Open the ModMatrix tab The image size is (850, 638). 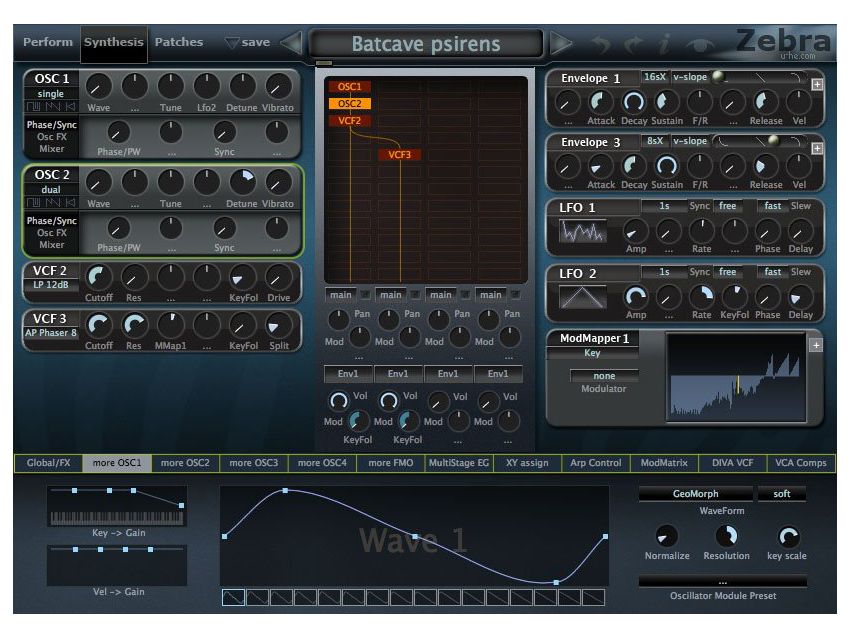[664, 463]
